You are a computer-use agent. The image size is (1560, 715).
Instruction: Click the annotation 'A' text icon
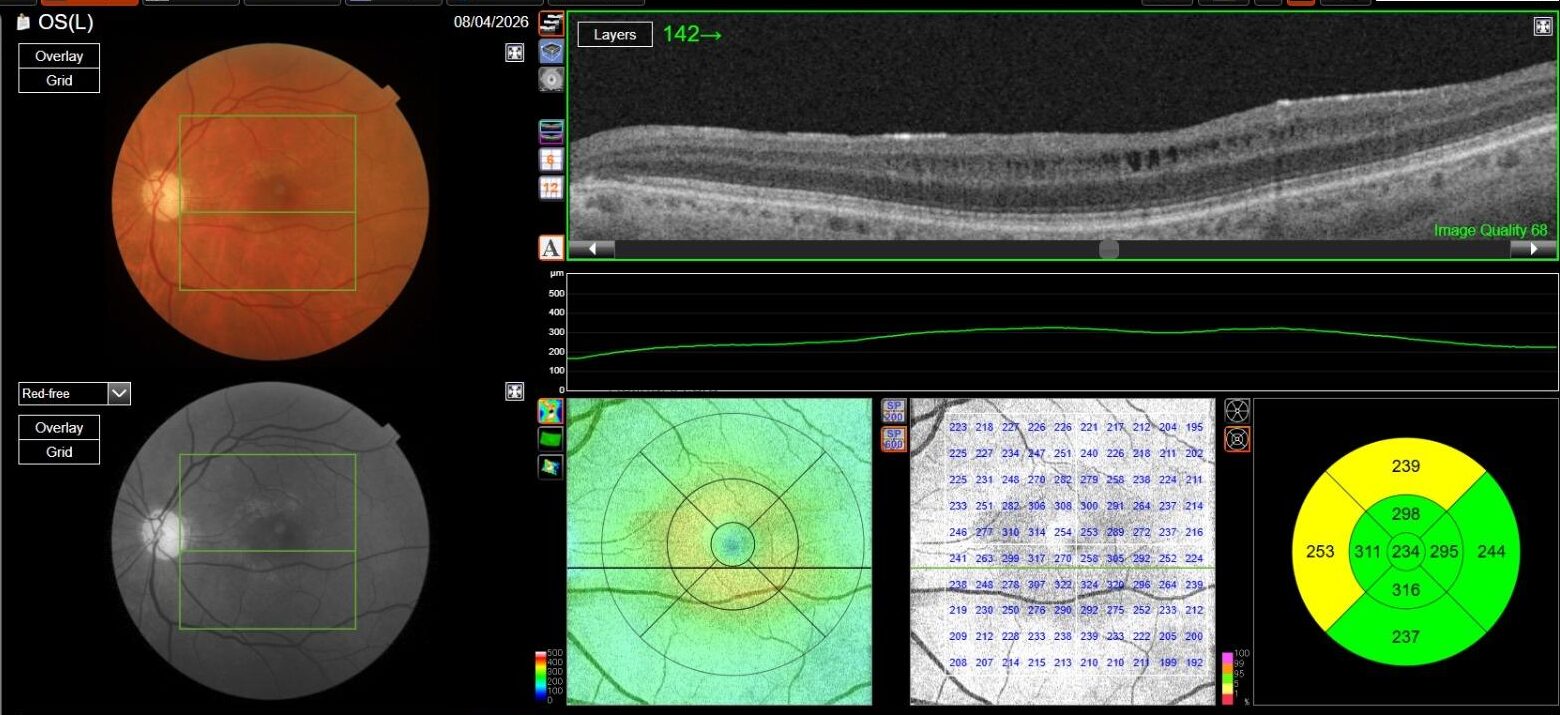(551, 247)
